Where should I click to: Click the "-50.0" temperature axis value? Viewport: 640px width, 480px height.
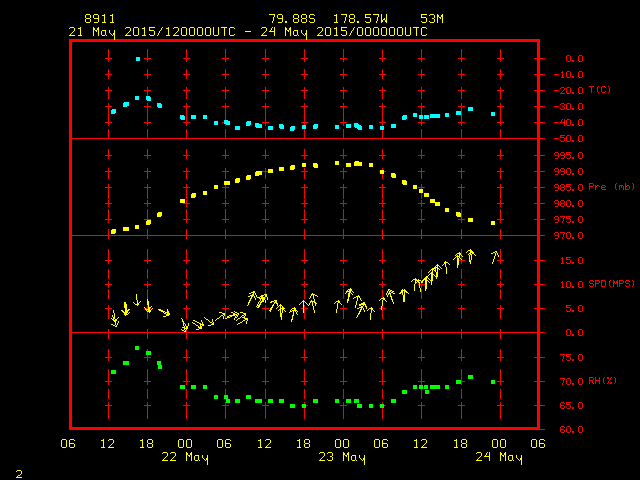point(569,139)
